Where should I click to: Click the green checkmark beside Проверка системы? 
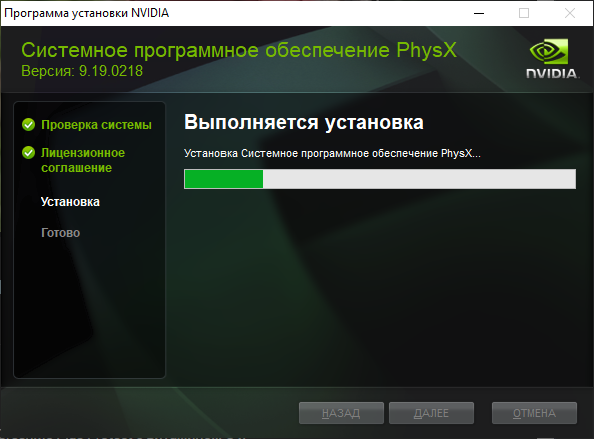[x=28, y=125]
